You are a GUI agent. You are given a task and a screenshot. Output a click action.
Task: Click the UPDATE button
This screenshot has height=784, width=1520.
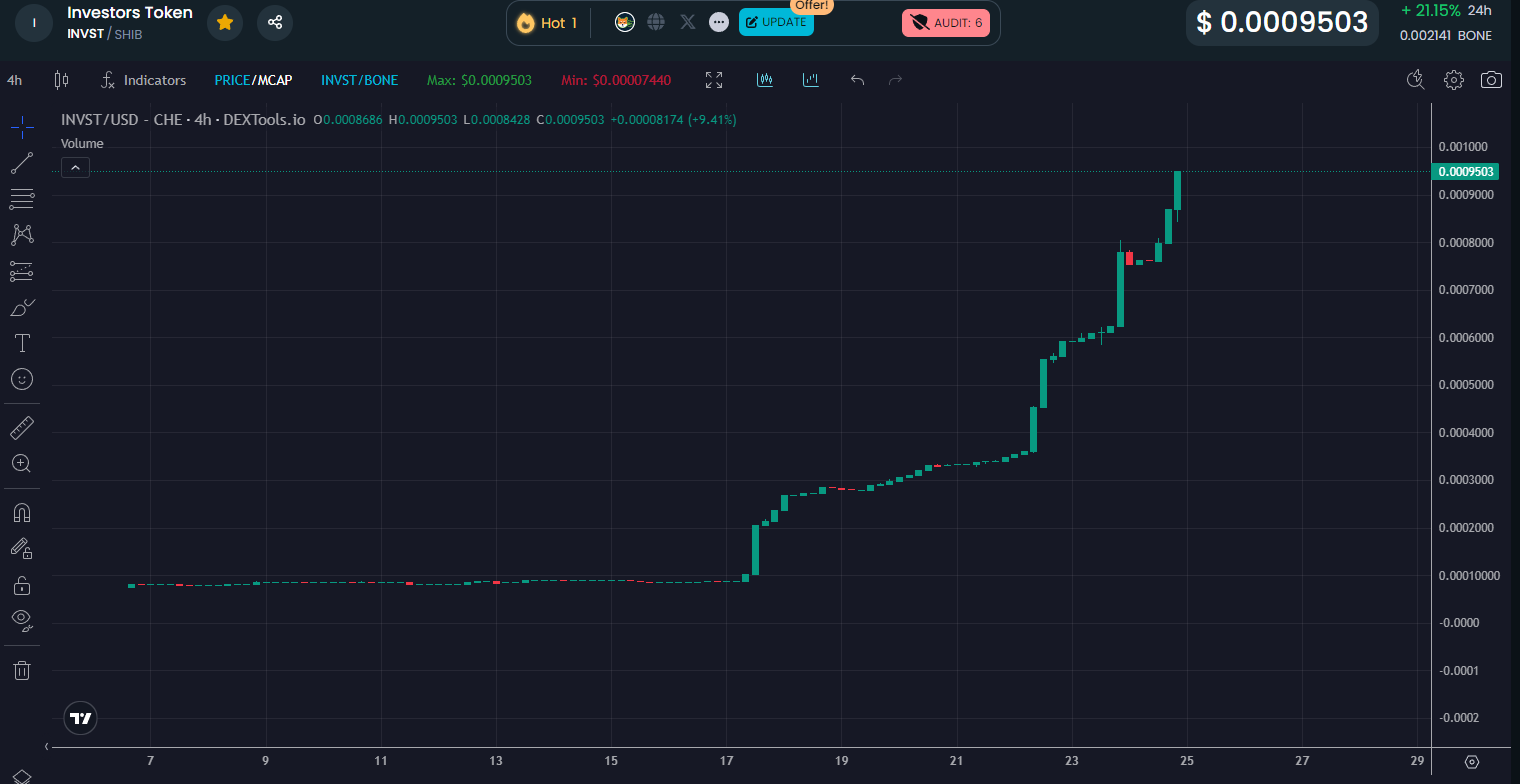(776, 22)
